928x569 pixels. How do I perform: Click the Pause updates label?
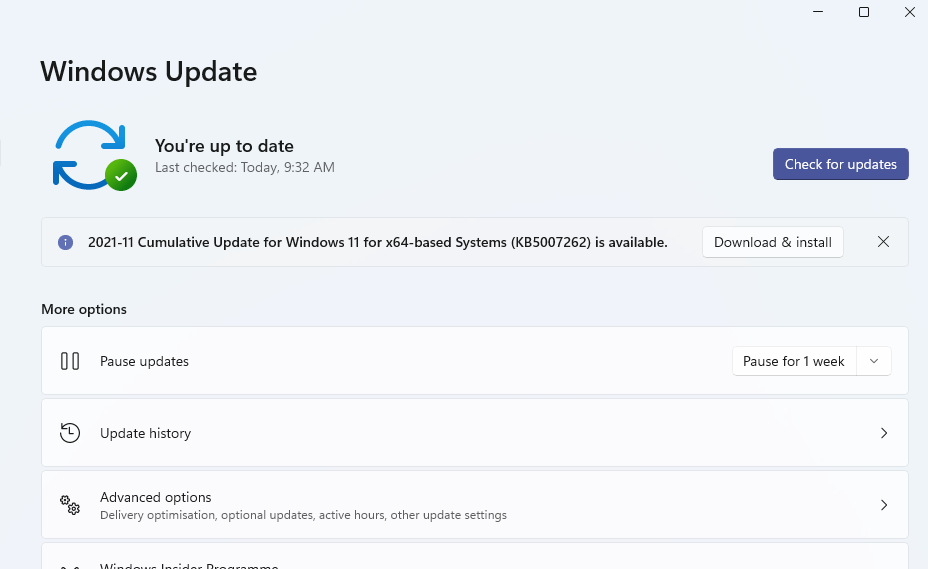click(x=144, y=361)
